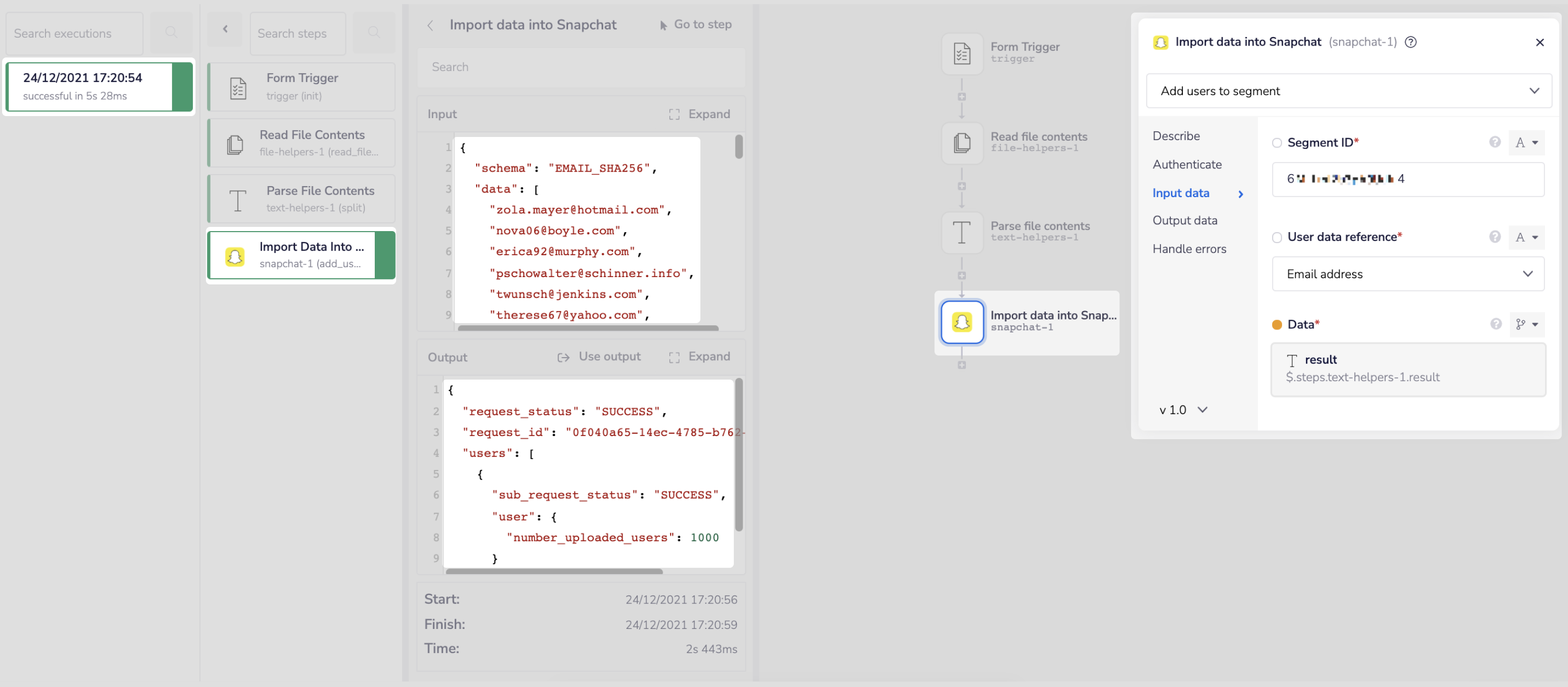Click the Form Trigger node icon on canvas

tap(962, 54)
